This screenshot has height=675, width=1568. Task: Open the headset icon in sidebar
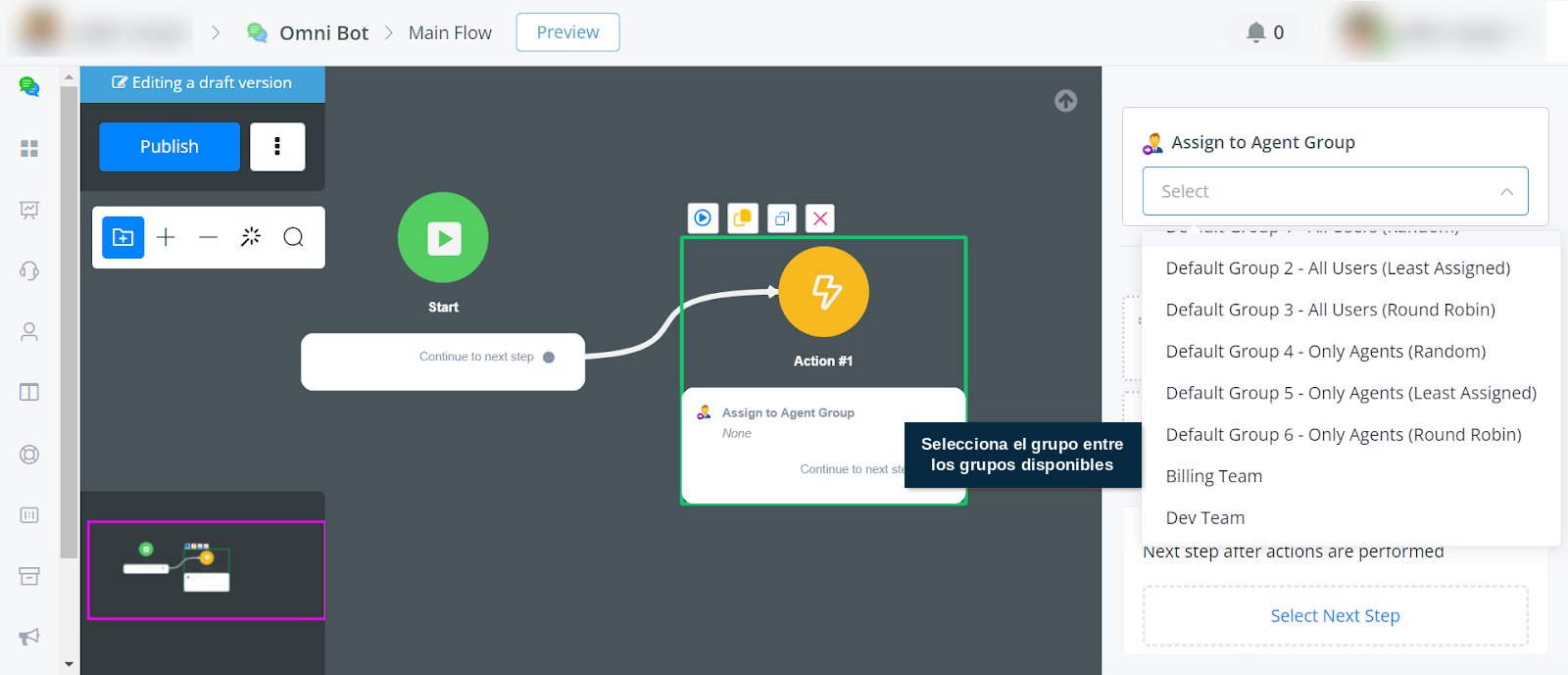pyautogui.click(x=29, y=270)
